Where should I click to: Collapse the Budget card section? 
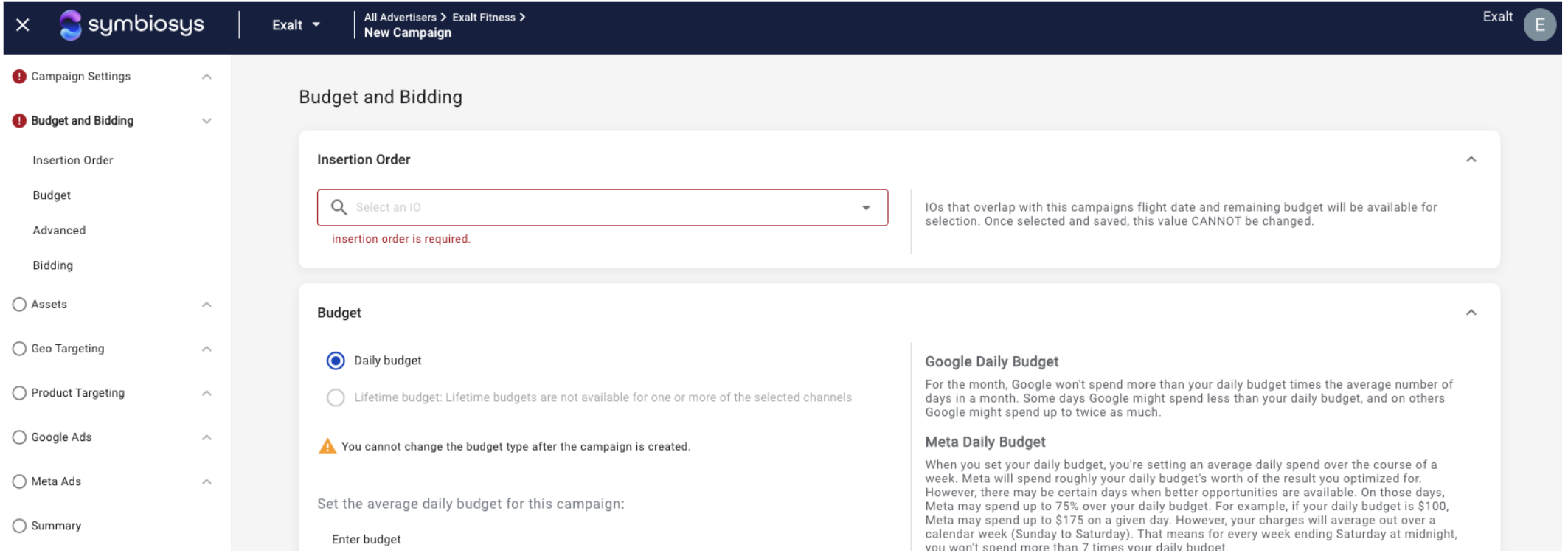(x=1471, y=313)
